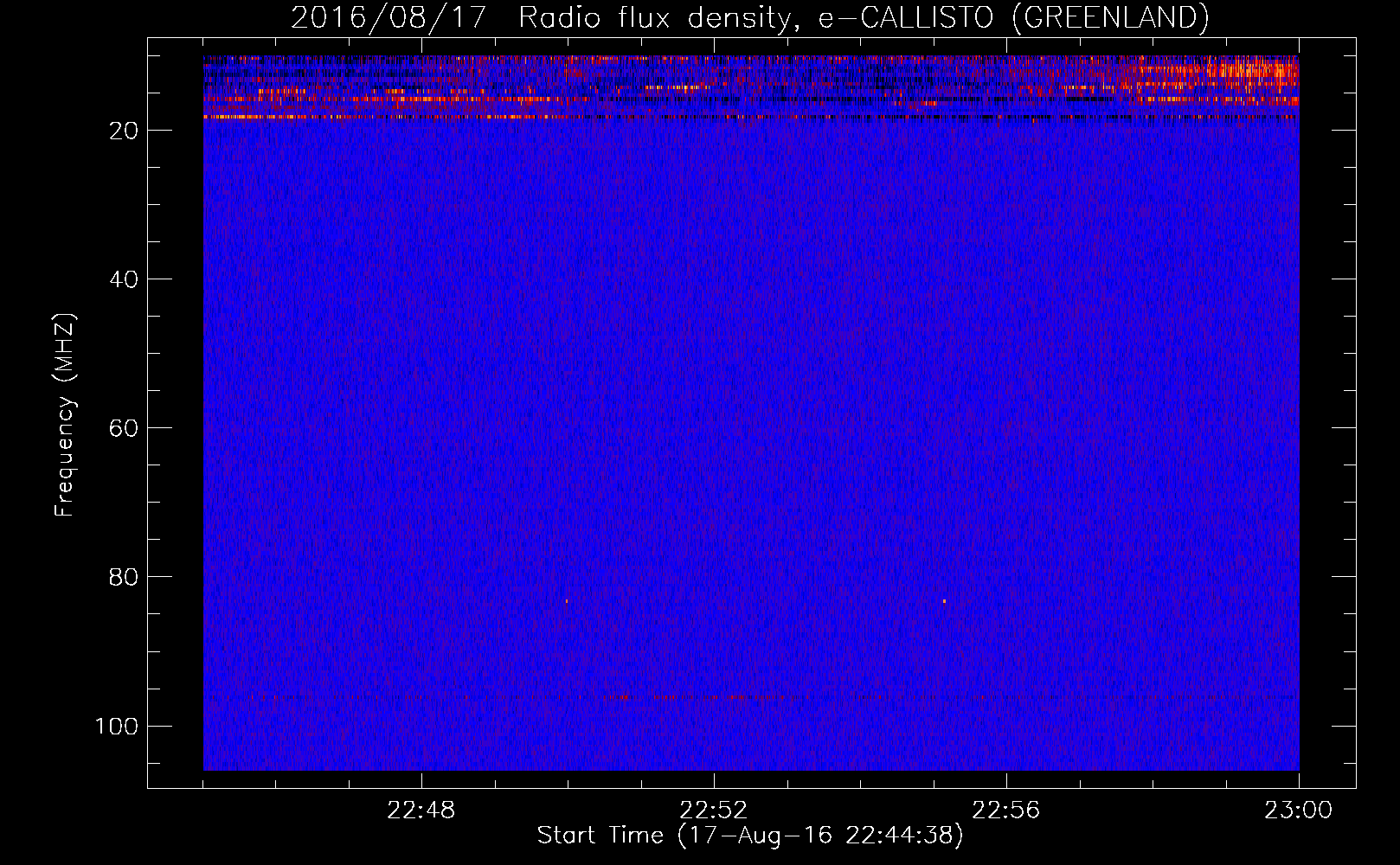Click the 20 MHz frequency tick label
1400x865 pixels.
[124, 131]
